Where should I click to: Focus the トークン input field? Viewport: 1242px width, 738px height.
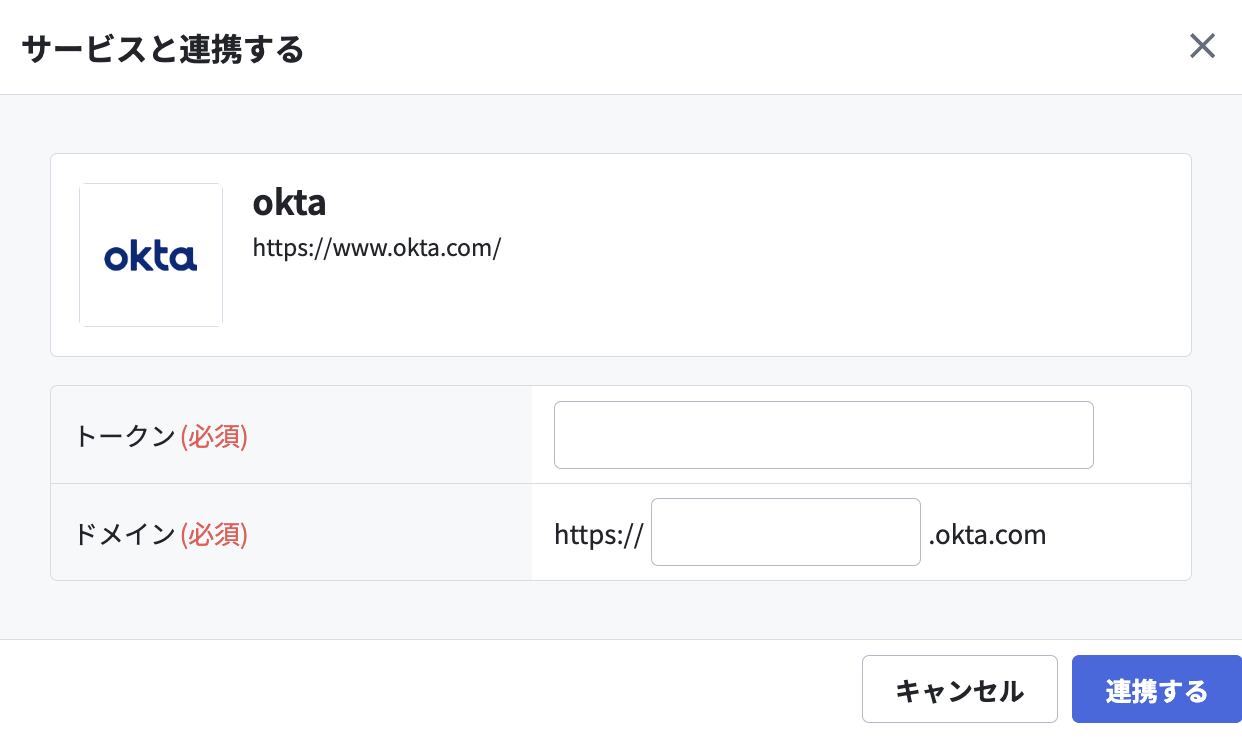point(824,435)
